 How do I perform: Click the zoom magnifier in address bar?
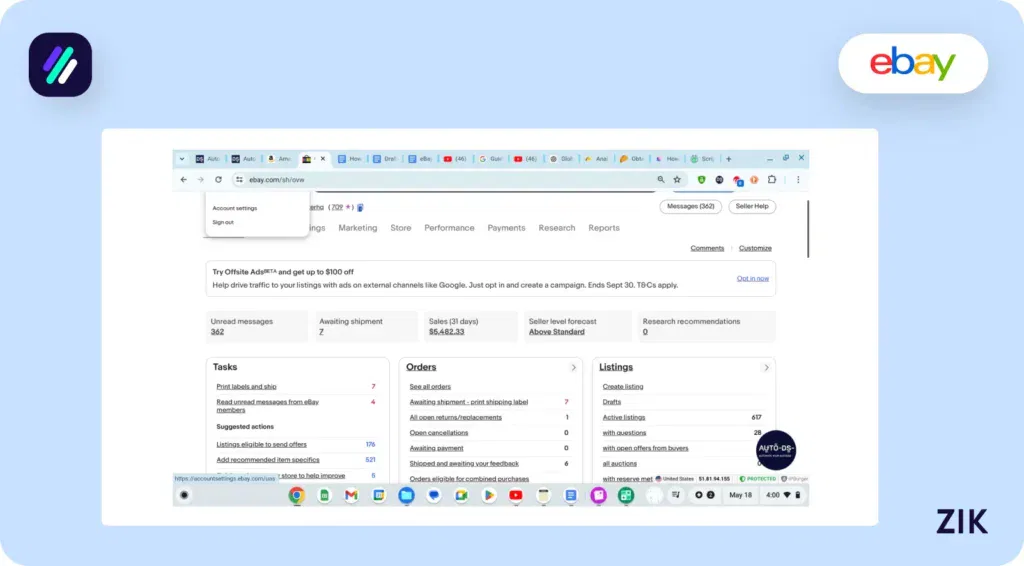coord(661,180)
